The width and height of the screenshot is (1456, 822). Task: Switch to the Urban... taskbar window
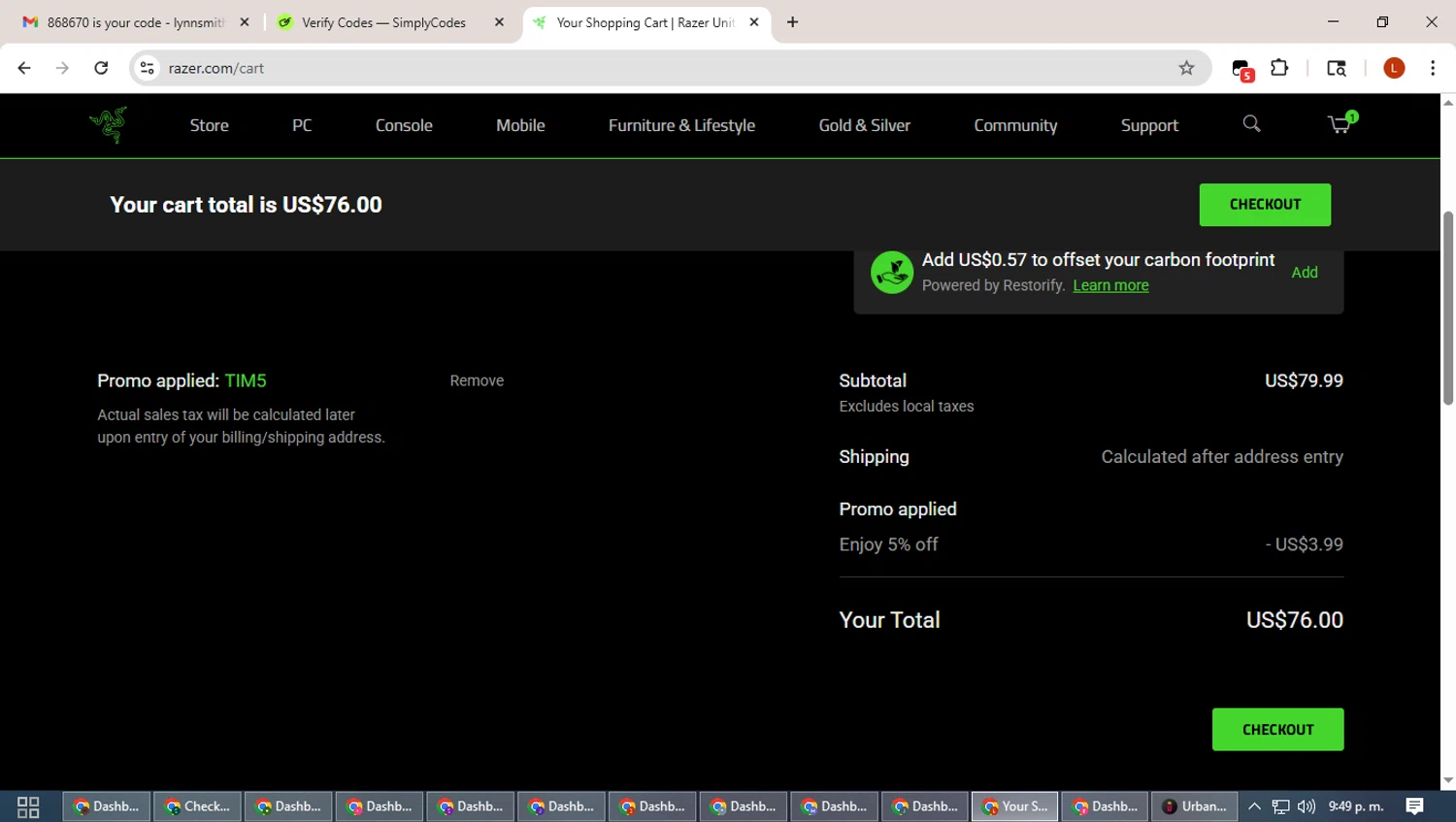(x=1194, y=806)
